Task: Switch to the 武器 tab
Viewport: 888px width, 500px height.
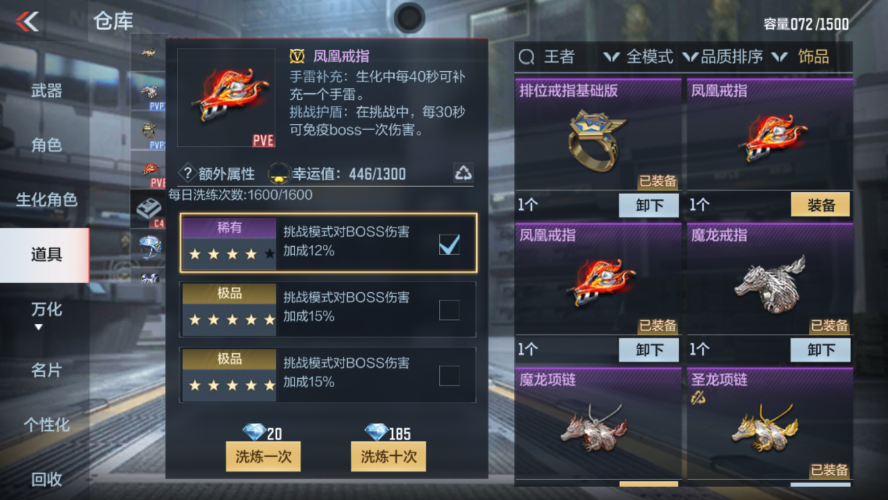Action: [x=46, y=91]
